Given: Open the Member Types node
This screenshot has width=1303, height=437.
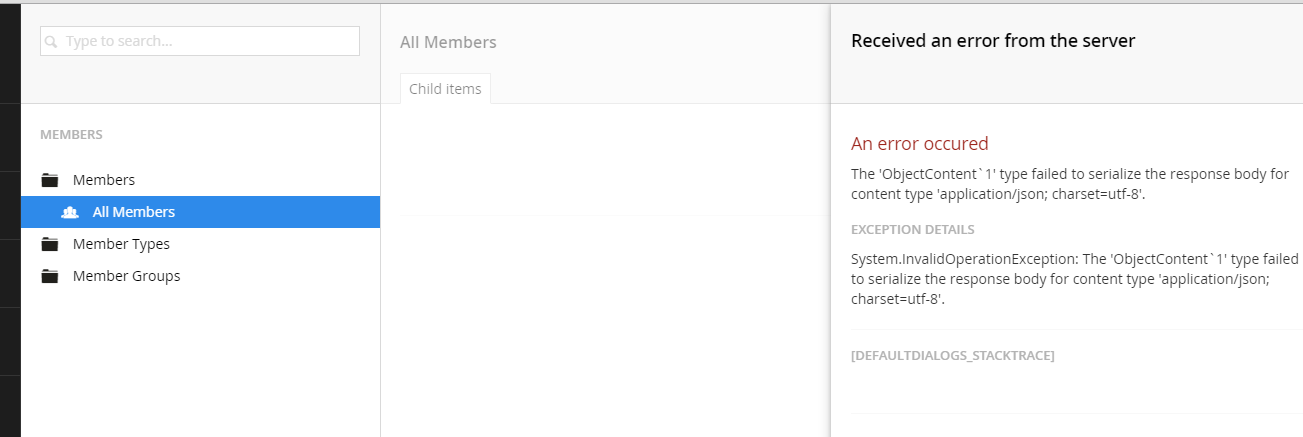Looking at the screenshot, I should [121, 244].
